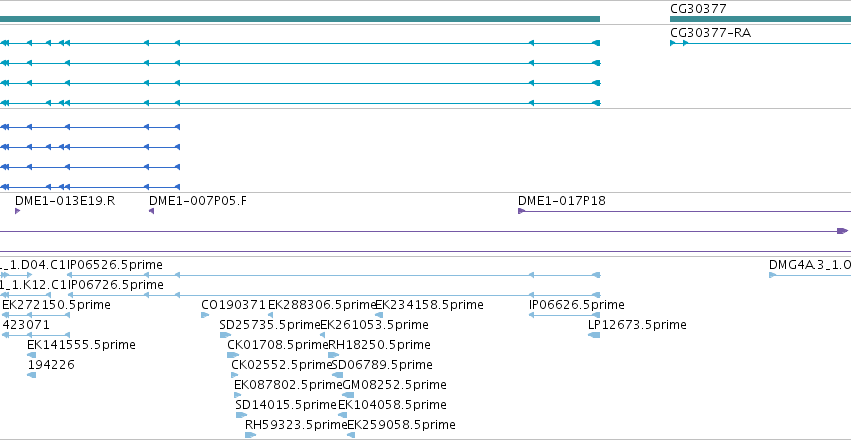851x440 pixels.
Task: Click the purple arrowhead ending the long purple line
Action: click(x=842, y=231)
